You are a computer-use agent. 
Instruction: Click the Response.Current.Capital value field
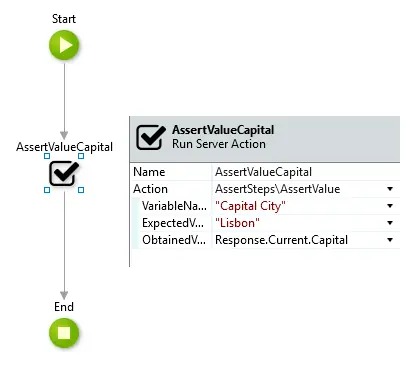pos(298,240)
